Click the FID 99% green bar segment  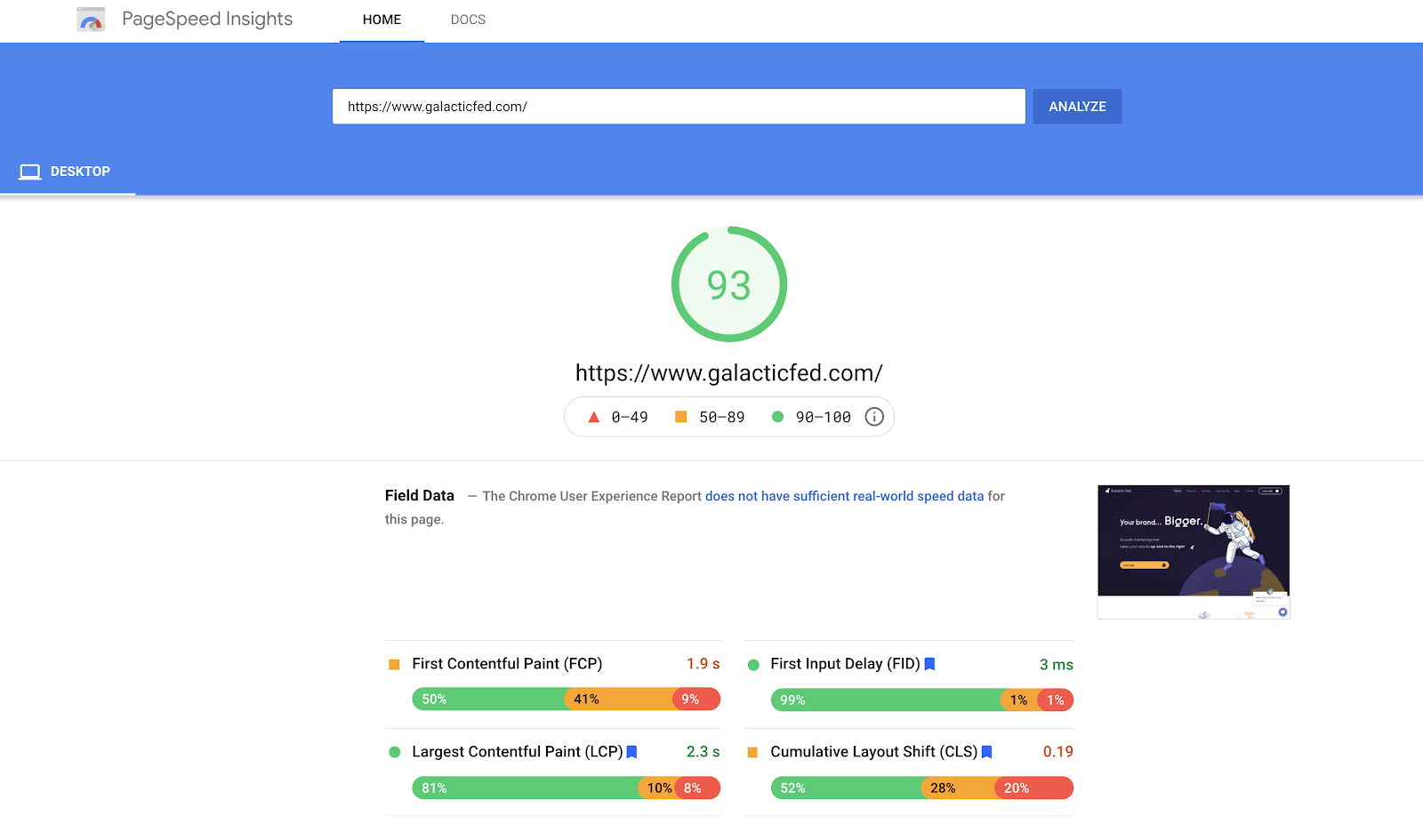(887, 700)
